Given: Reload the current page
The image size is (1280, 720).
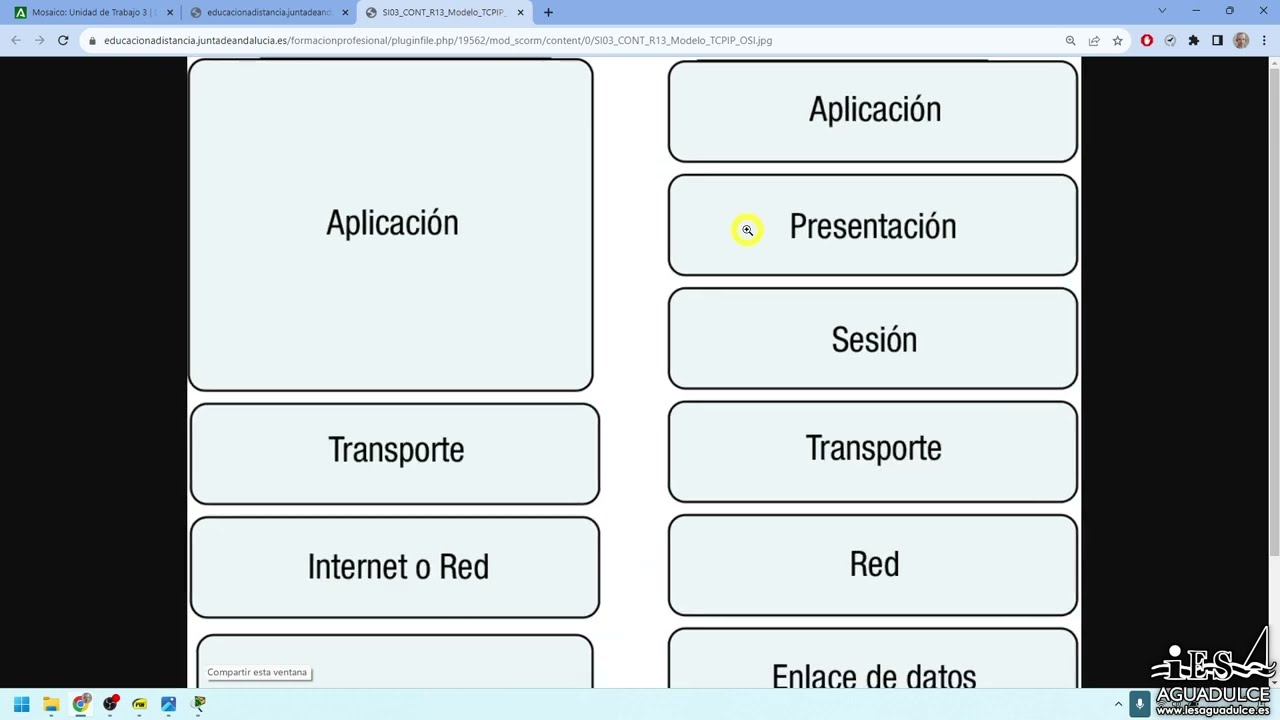Looking at the screenshot, I should (63, 40).
